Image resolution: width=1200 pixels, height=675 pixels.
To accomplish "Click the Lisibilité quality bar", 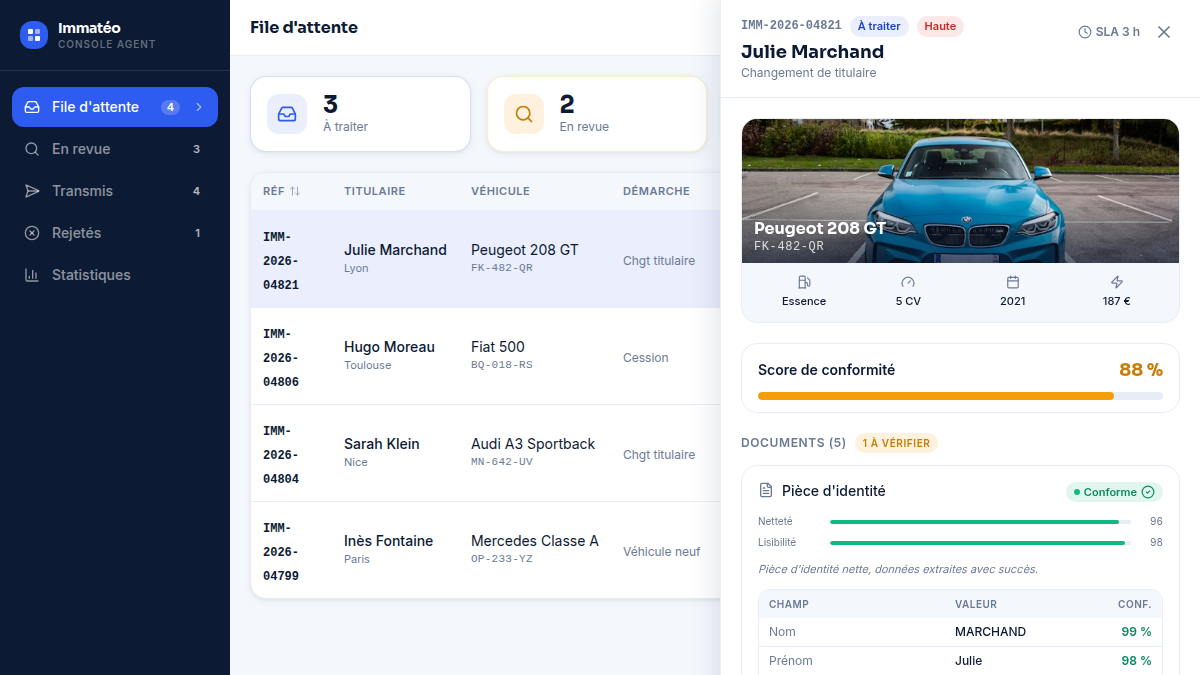I will pyautogui.click(x=980, y=543).
